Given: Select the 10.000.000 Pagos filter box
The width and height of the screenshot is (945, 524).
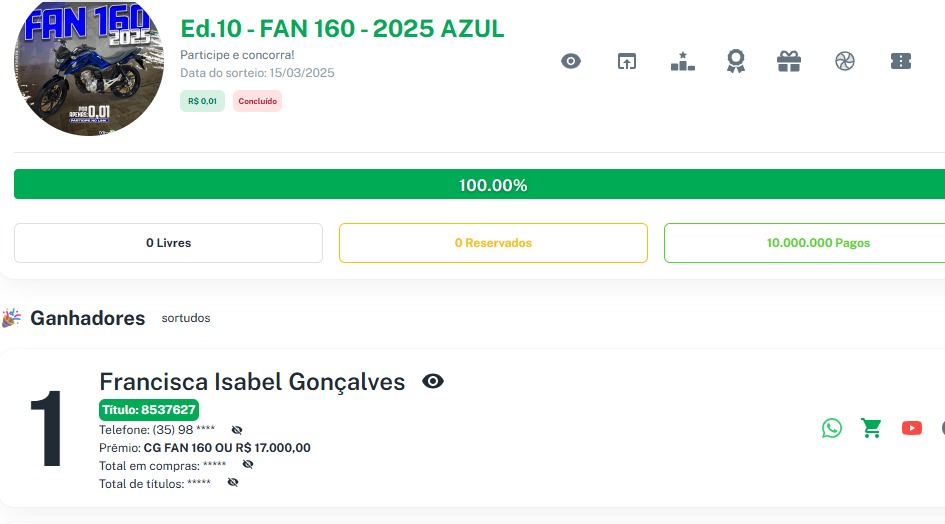Looking at the screenshot, I should pyautogui.click(x=804, y=243).
